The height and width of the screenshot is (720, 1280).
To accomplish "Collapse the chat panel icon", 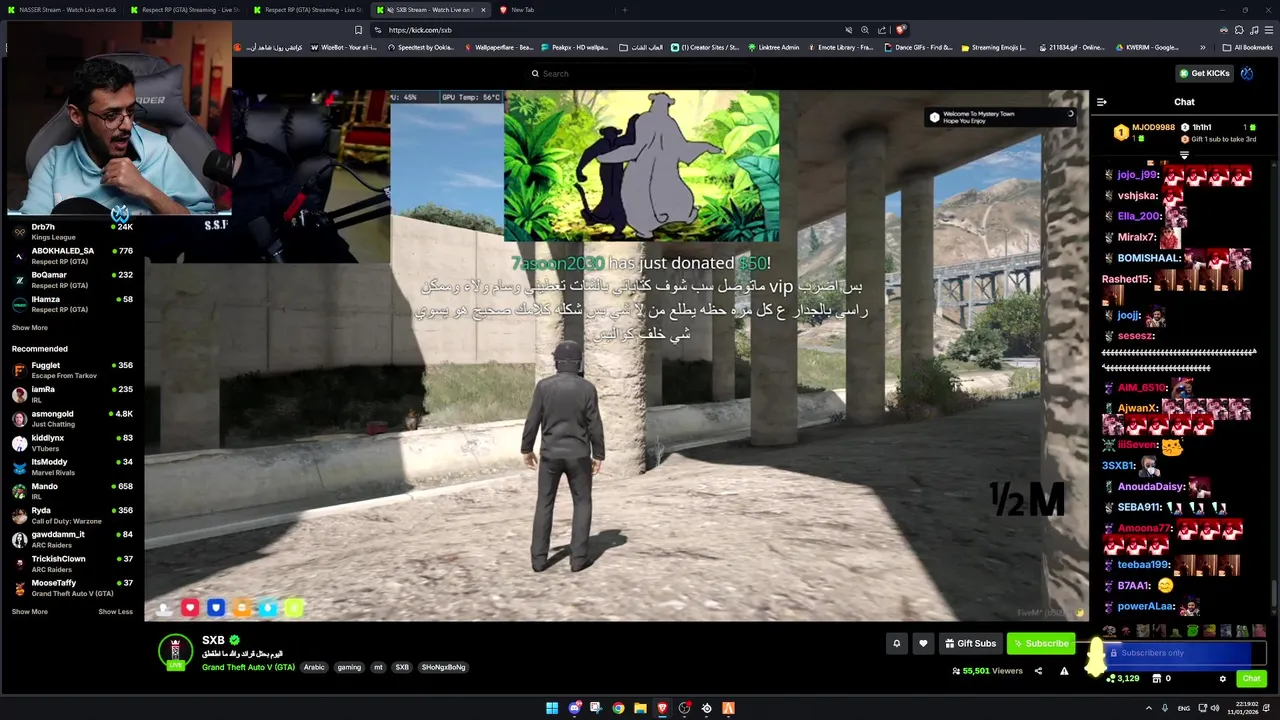I will [1101, 102].
